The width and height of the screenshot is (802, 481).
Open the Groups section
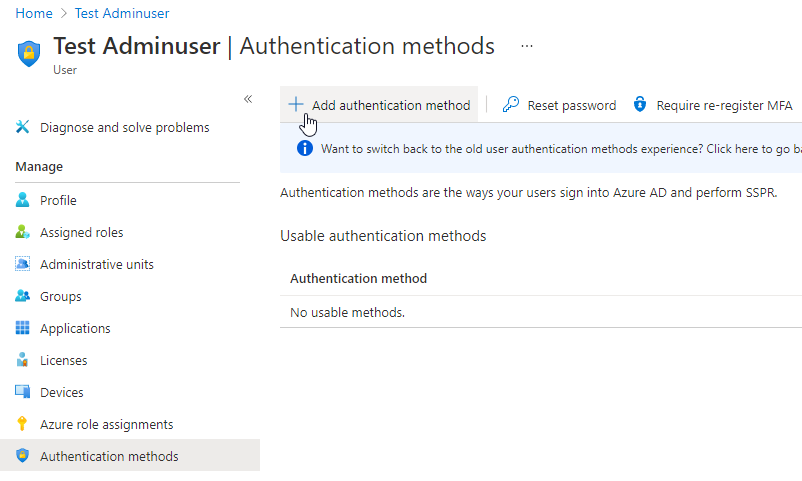click(x=61, y=296)
